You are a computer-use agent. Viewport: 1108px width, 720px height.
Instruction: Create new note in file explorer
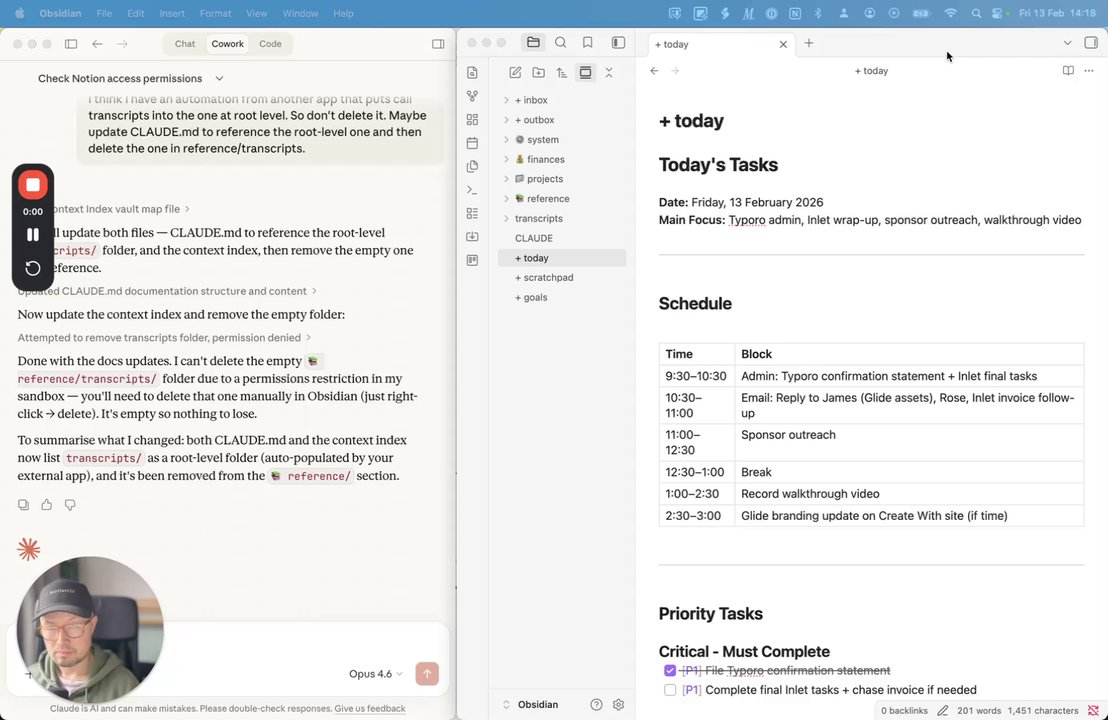coord(515,73)
